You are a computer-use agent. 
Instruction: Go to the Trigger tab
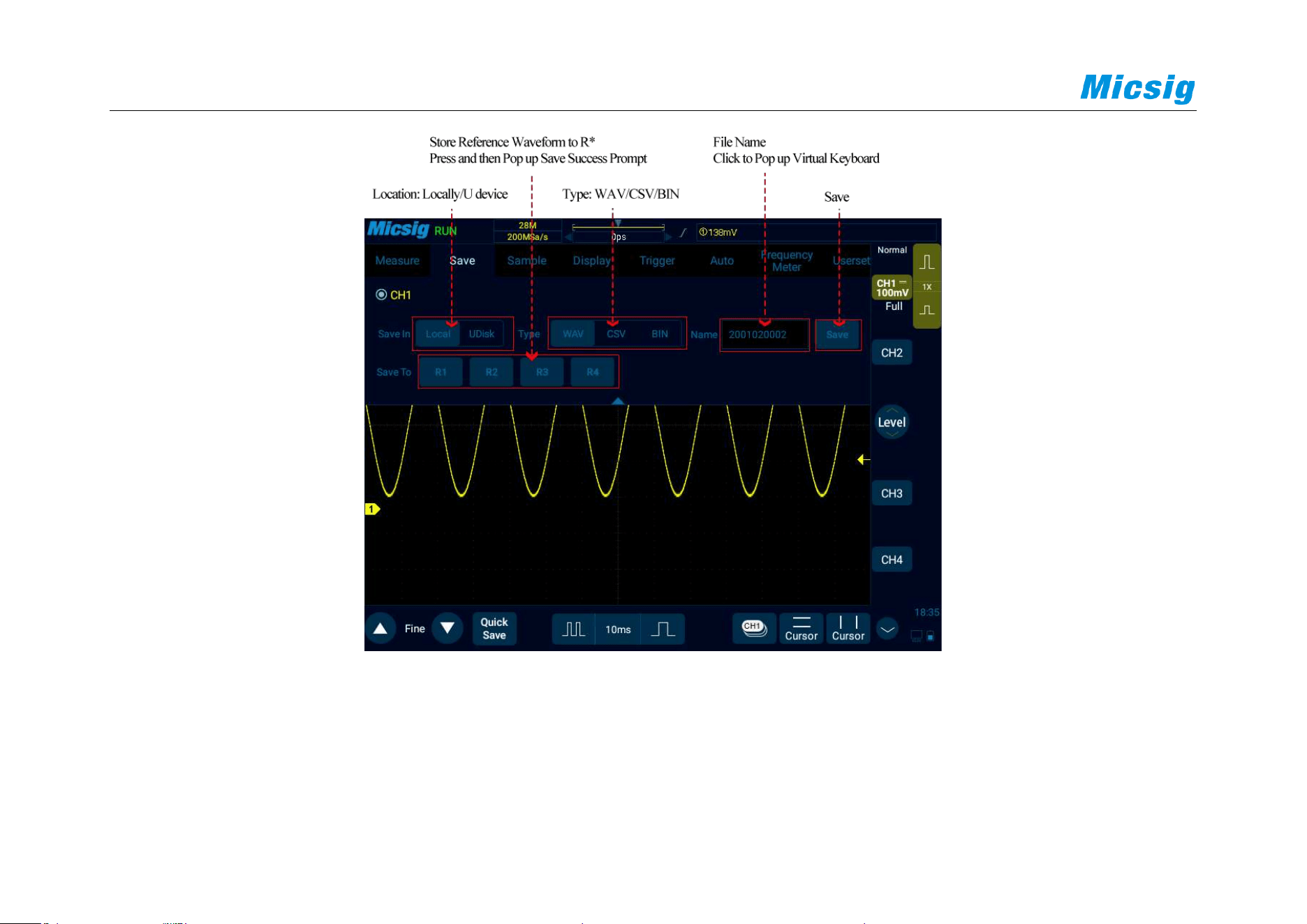point(657,260)
